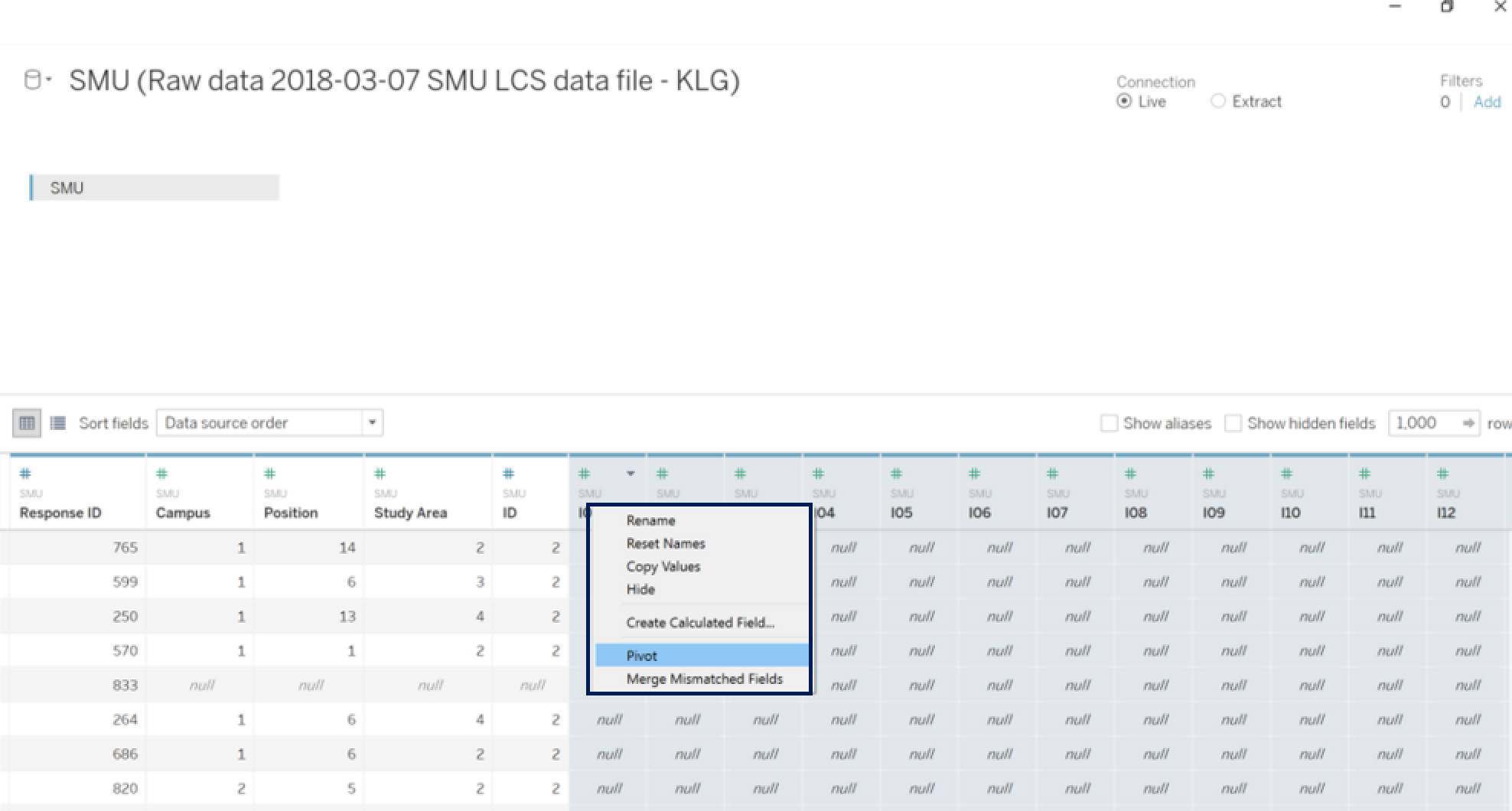Open the selected column's dropdown arrow
1512x811 pixels.
[x=631, y=474]
